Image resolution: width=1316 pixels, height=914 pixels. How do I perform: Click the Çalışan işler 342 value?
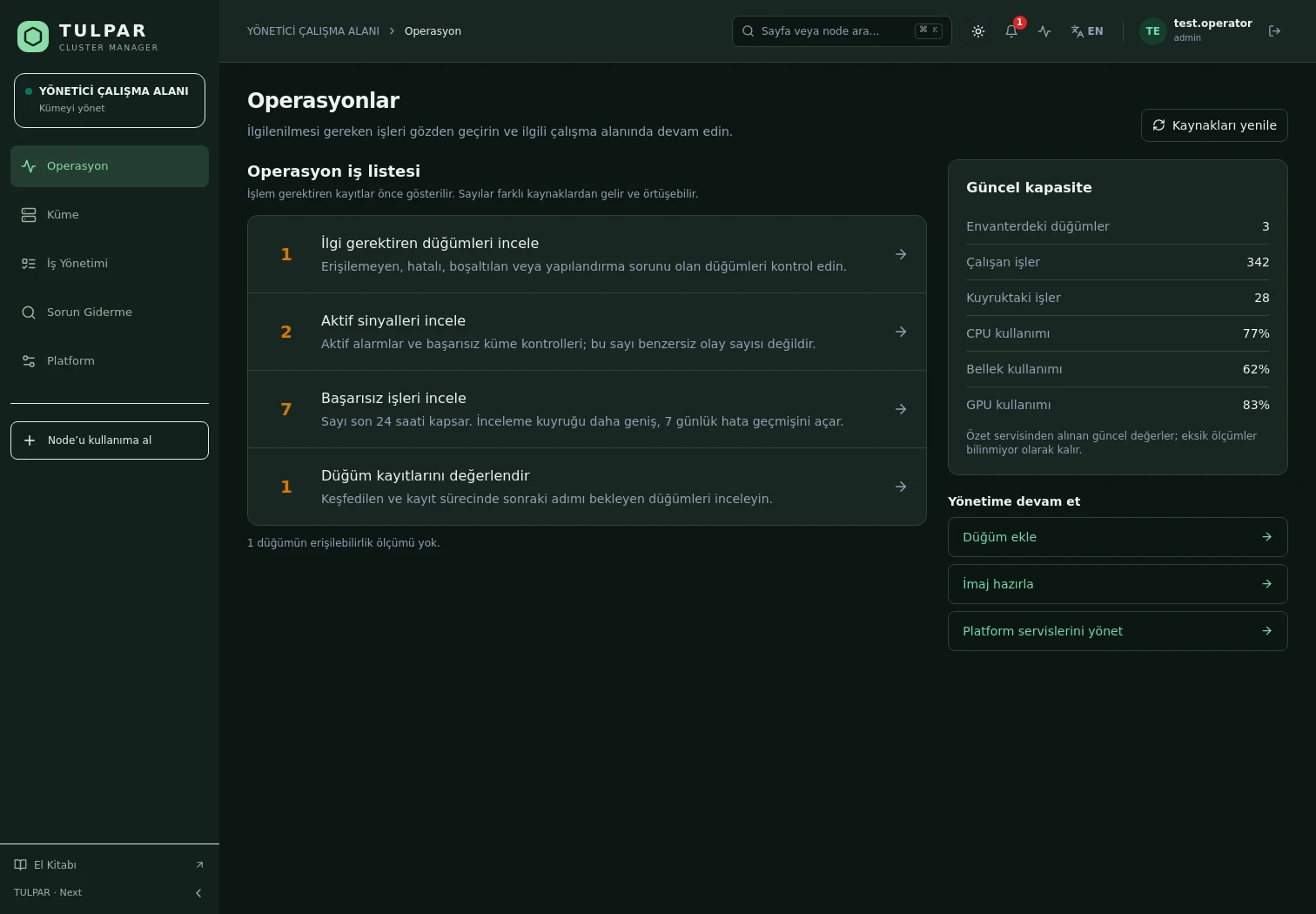1258,262
